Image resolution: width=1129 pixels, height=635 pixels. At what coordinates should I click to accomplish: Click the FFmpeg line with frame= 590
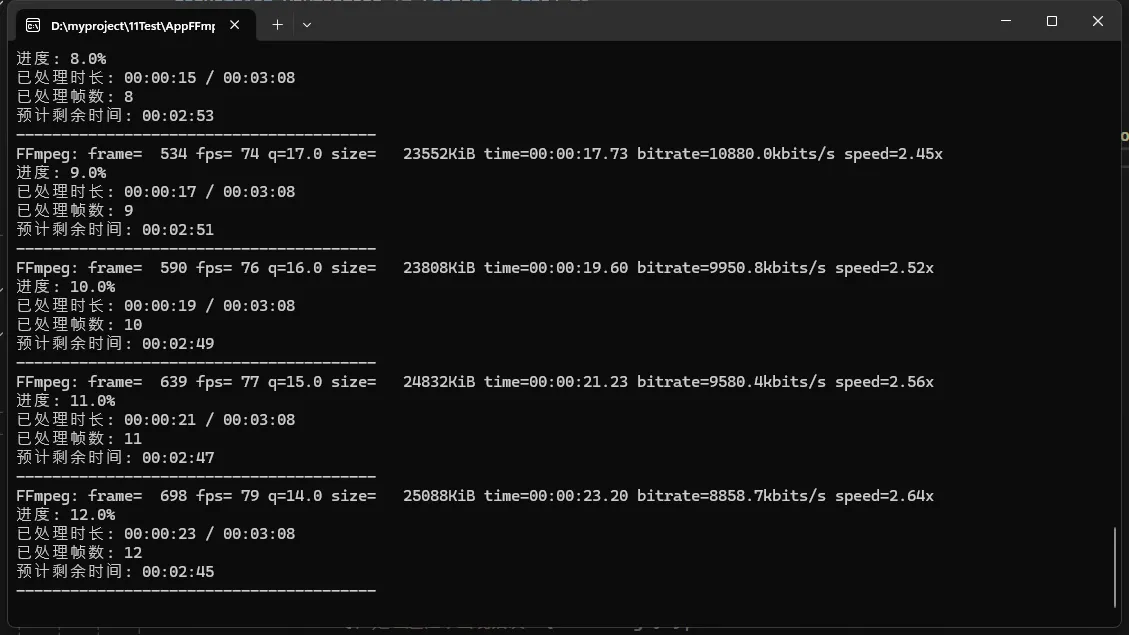[x=475, y=268]
